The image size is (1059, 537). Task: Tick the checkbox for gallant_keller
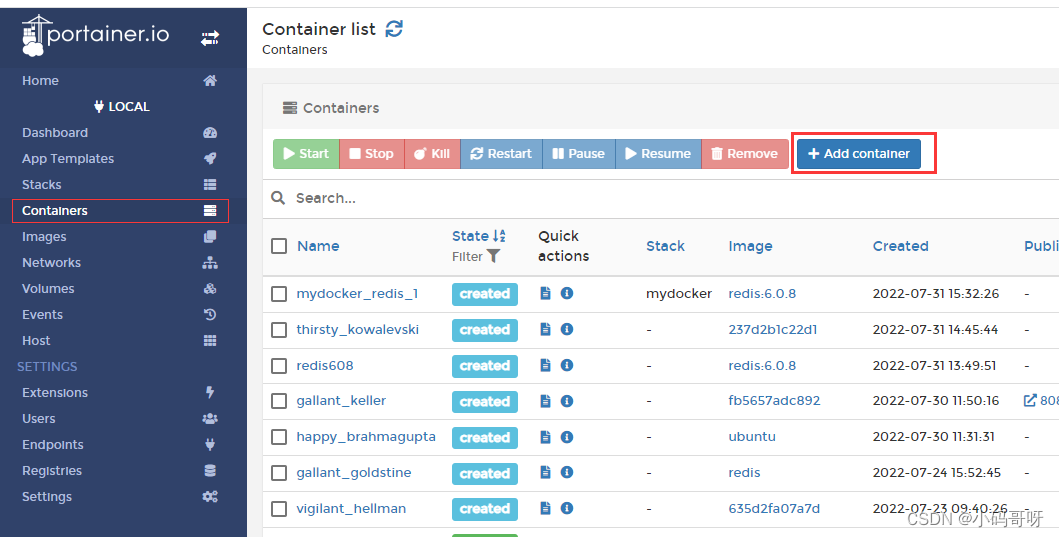click(x=279, y=401)
